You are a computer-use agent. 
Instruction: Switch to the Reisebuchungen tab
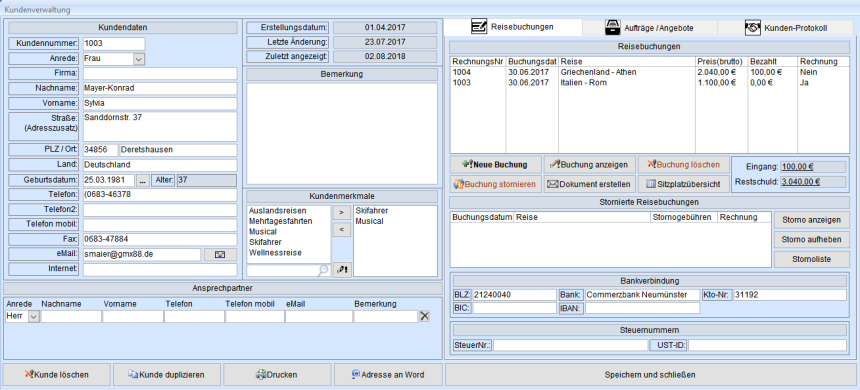tap(513, 27)
